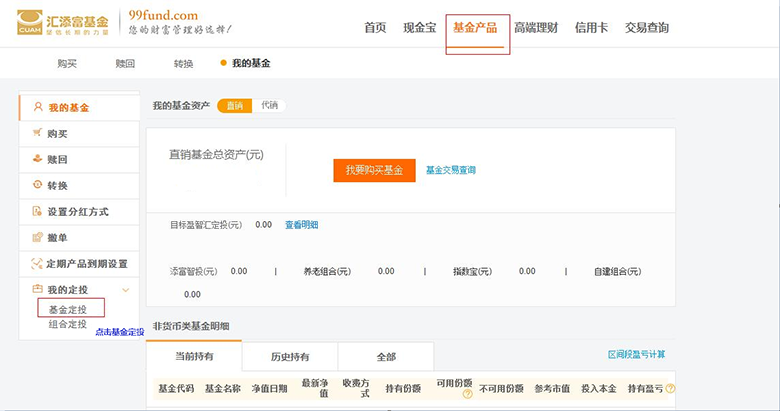Click the 可用份额 help question mark icon
The width and height of the screenshot is (780, 411).
click(x=467, y=394)
